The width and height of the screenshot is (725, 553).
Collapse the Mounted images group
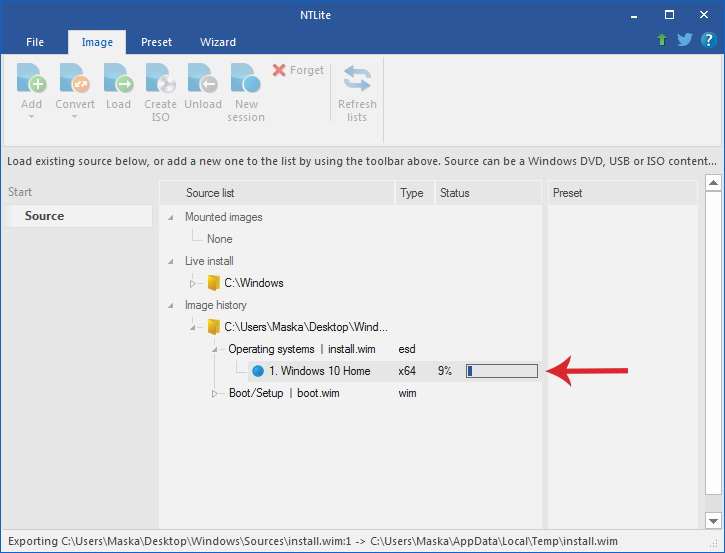click(171, 217)
